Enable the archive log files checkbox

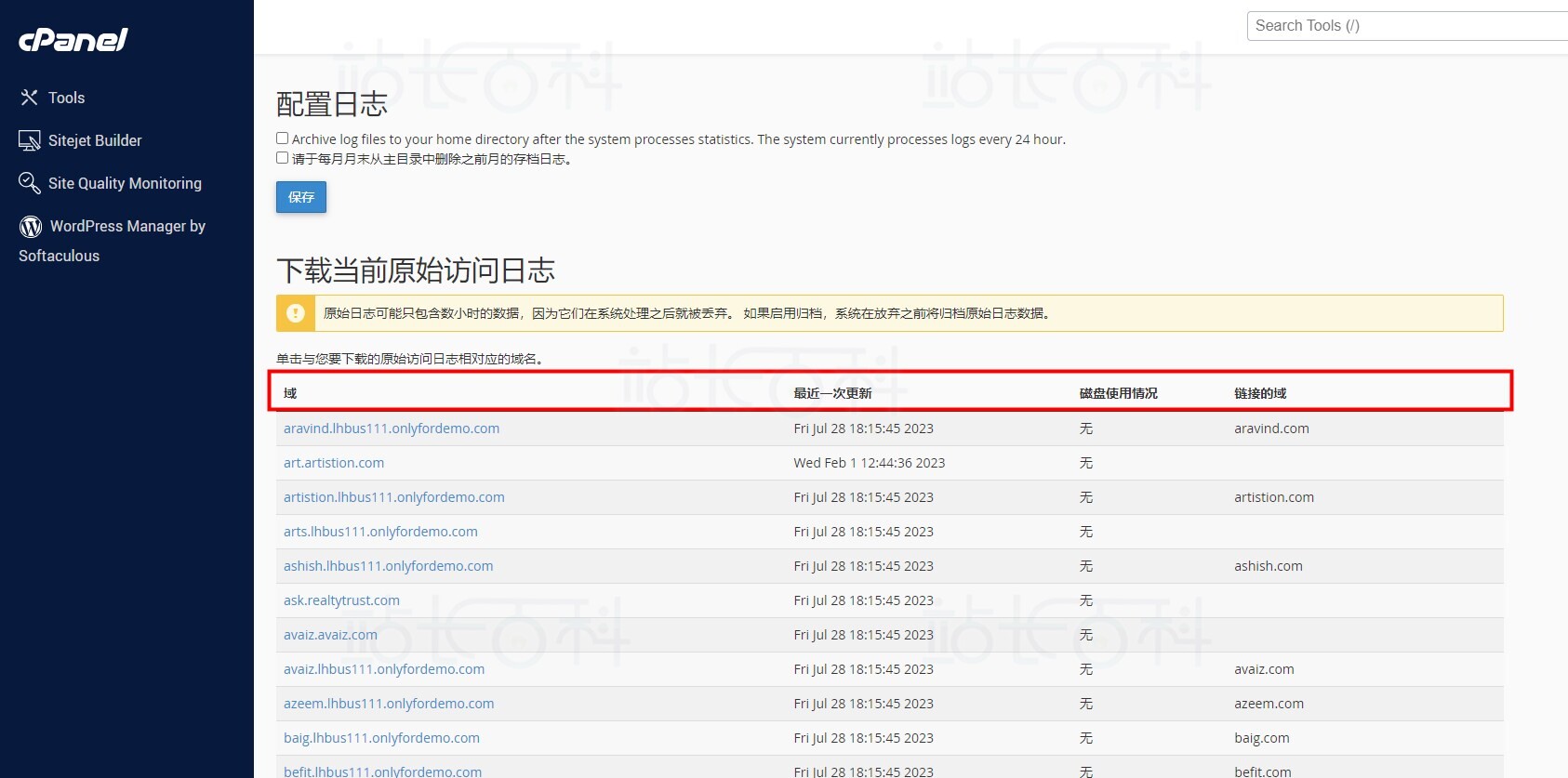(282, 138)
